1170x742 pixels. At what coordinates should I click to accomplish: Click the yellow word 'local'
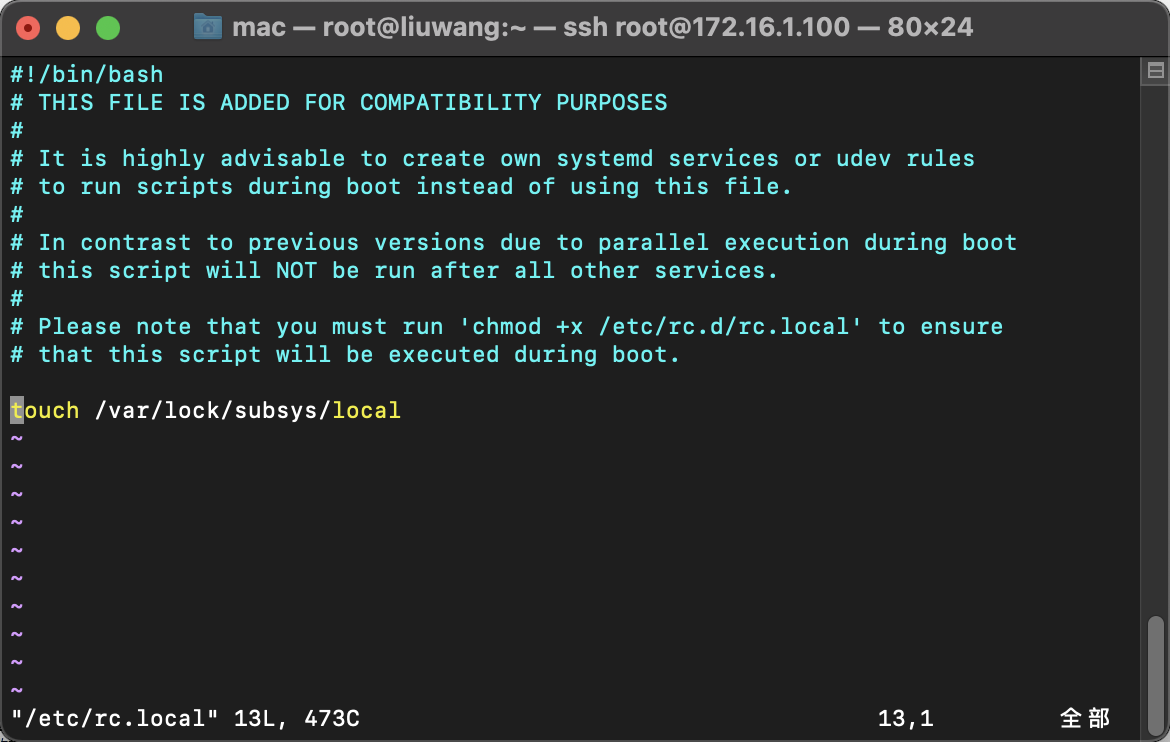click(367, 410)
